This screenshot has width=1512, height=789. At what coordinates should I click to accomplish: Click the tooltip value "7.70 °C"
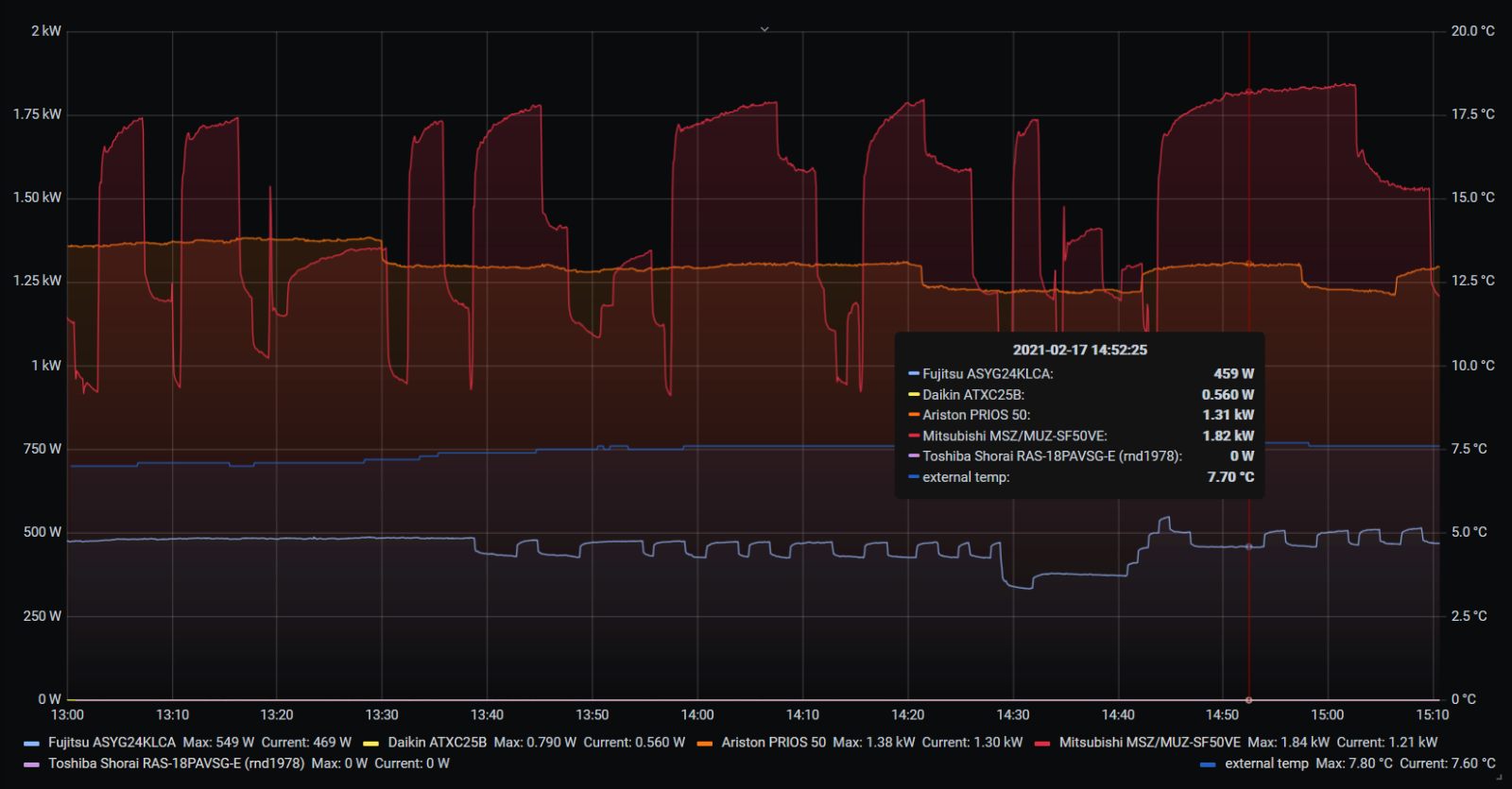pos(1230,477)
